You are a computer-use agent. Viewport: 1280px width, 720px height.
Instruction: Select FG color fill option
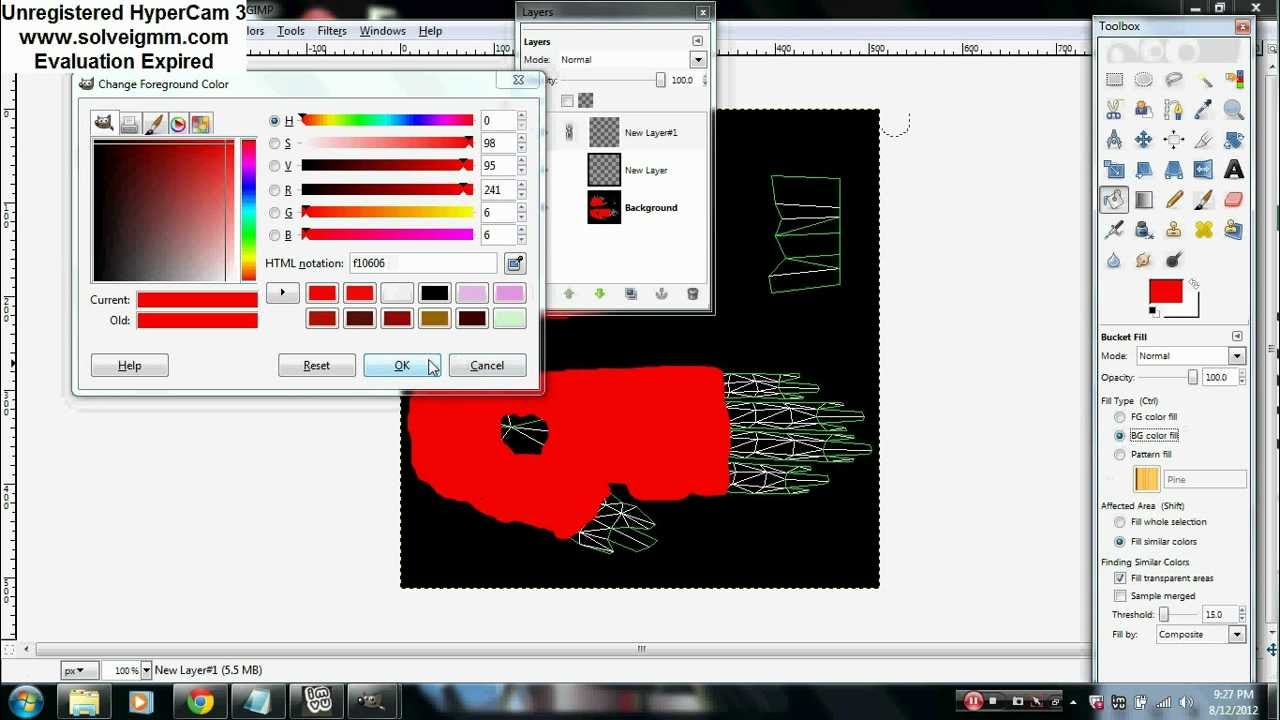click(x=1120, y=417)
